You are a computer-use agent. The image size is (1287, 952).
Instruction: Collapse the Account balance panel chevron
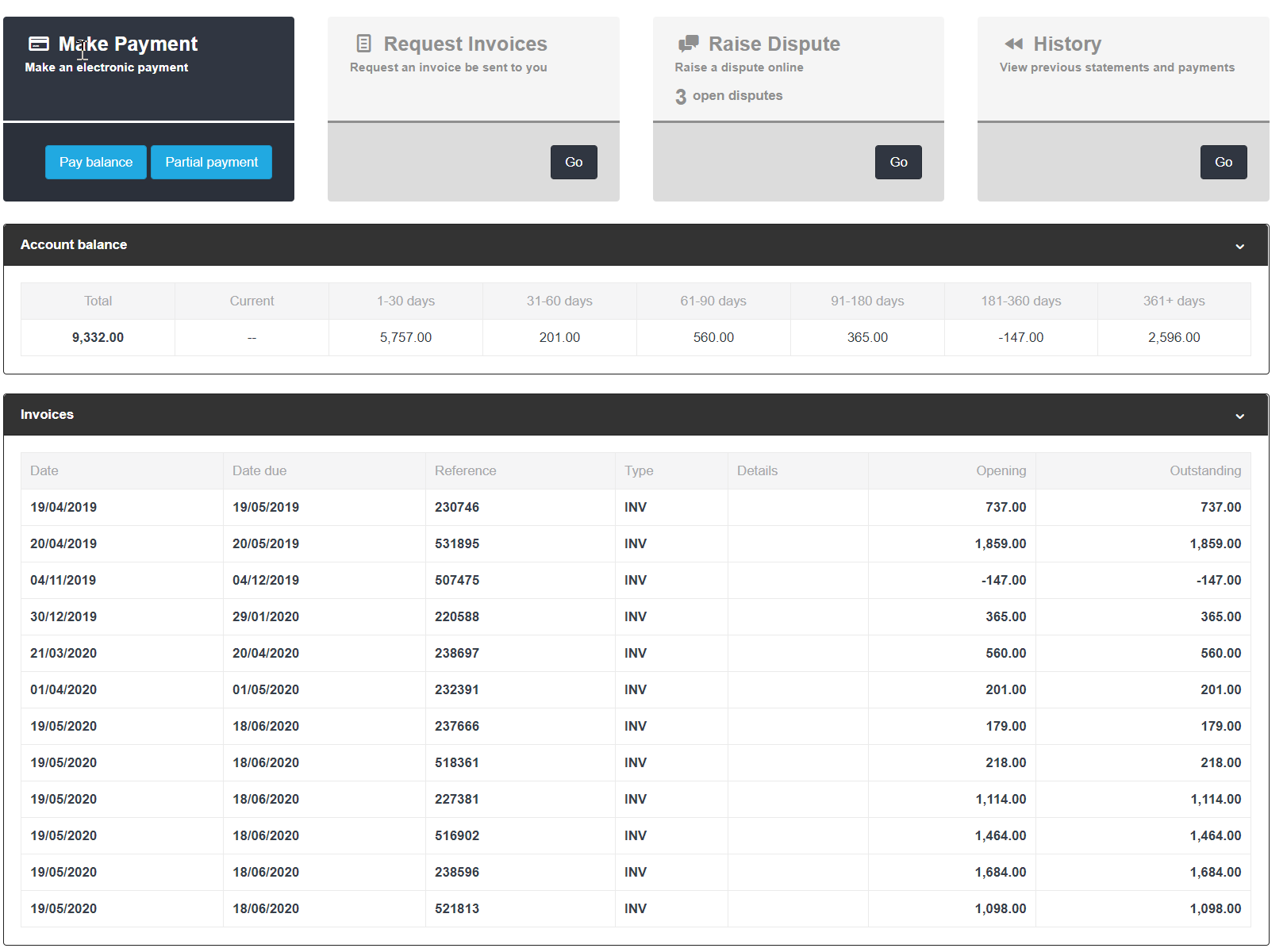[x=1239, y=247]
